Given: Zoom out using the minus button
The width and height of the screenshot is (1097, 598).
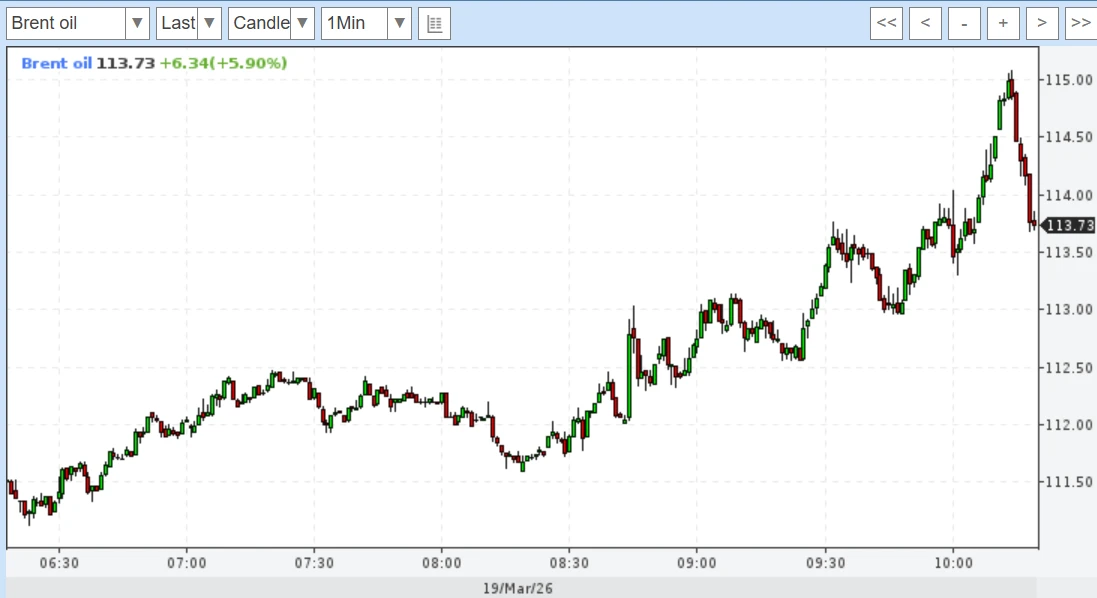Looking at the screenshot, I should click(964, 23).
